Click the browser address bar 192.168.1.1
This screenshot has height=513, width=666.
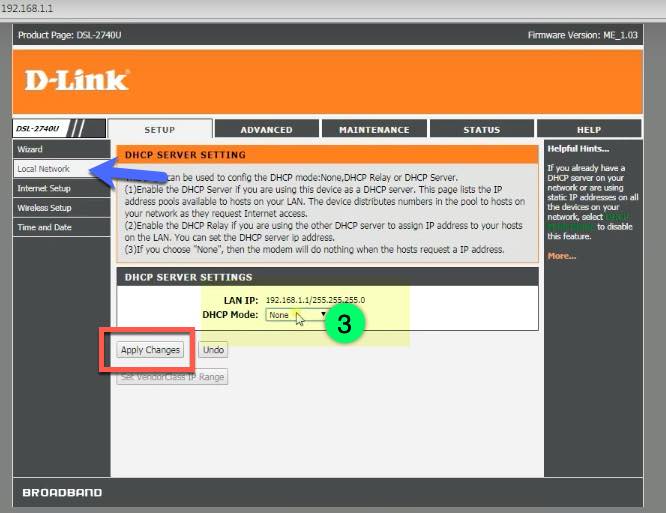coord(28,8)
